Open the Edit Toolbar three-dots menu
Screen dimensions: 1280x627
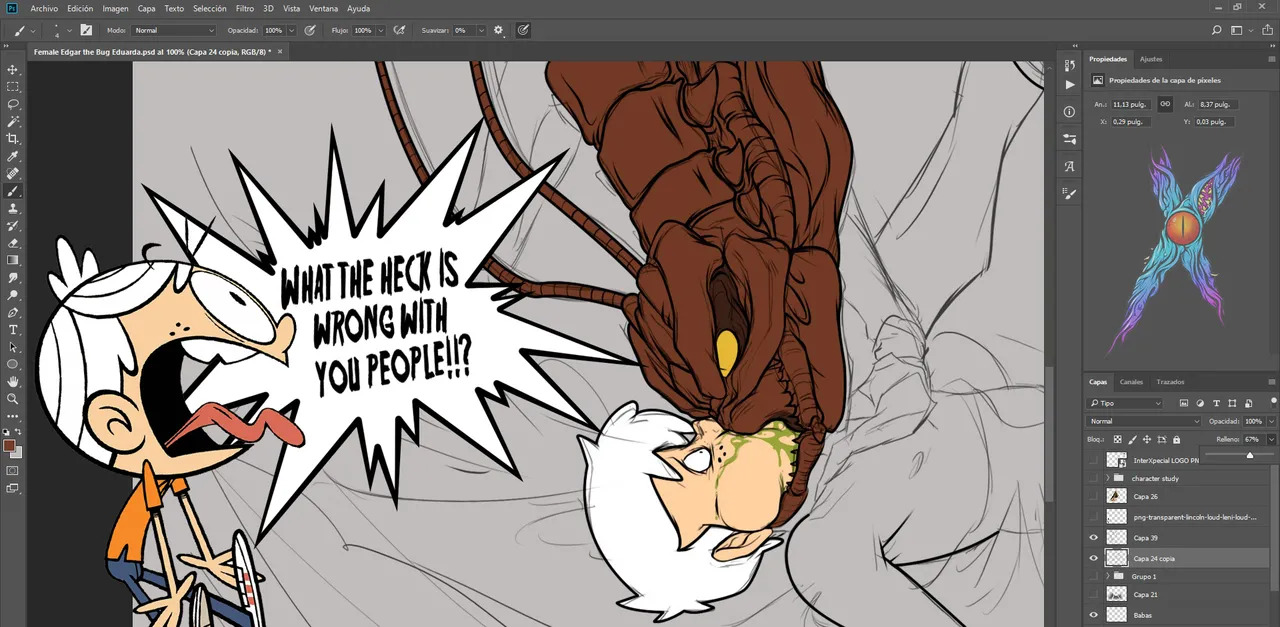[13, 415]
